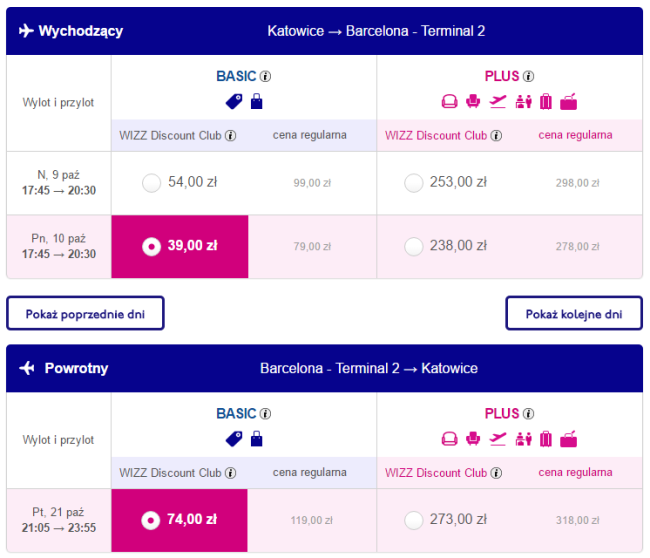Image resolution: width=650 pixels, height=558 pixels.
Task: Click the price tag icon under outbound BASIC
Action: click(234, 102)
